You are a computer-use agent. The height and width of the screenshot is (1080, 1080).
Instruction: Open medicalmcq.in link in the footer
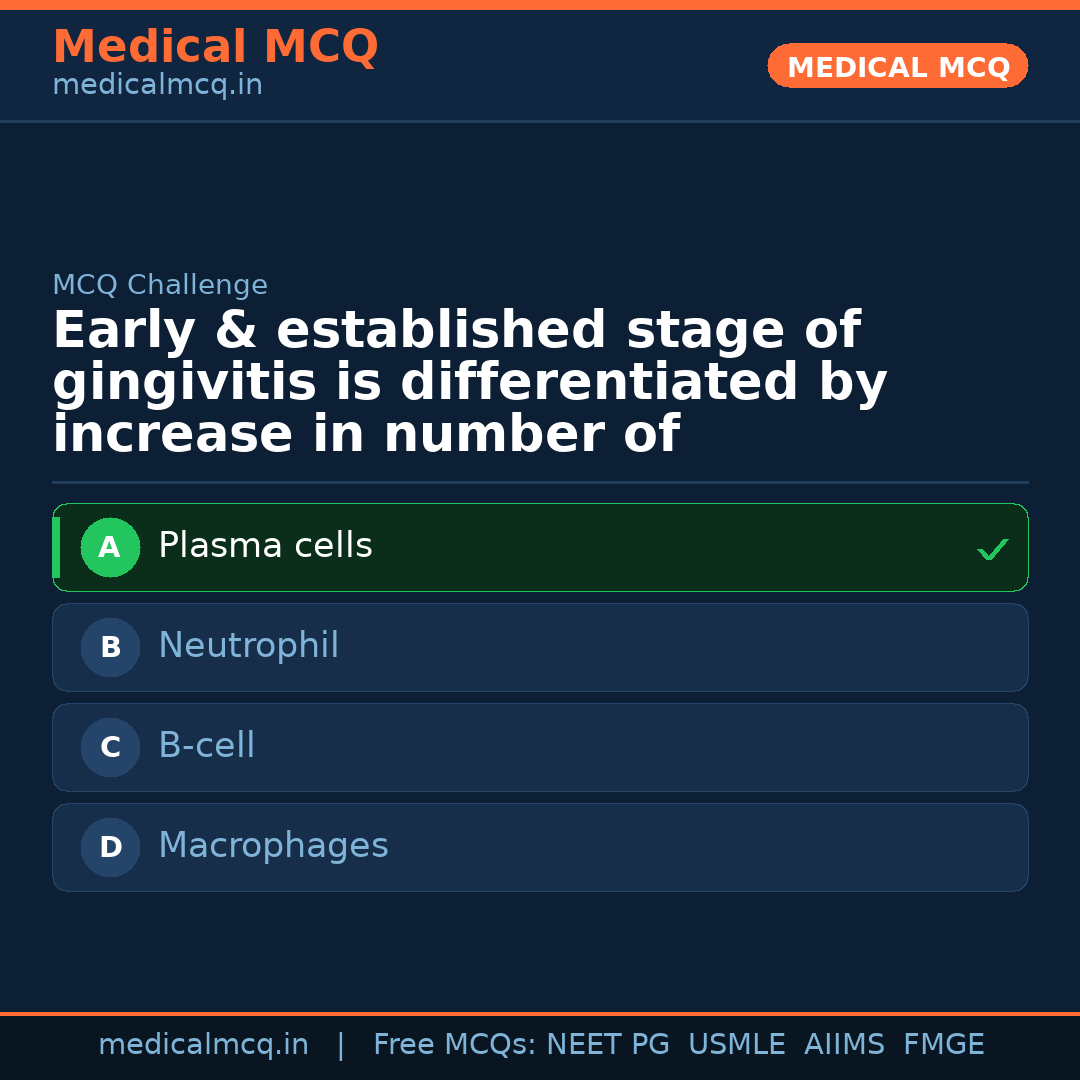pos(203,1045)
